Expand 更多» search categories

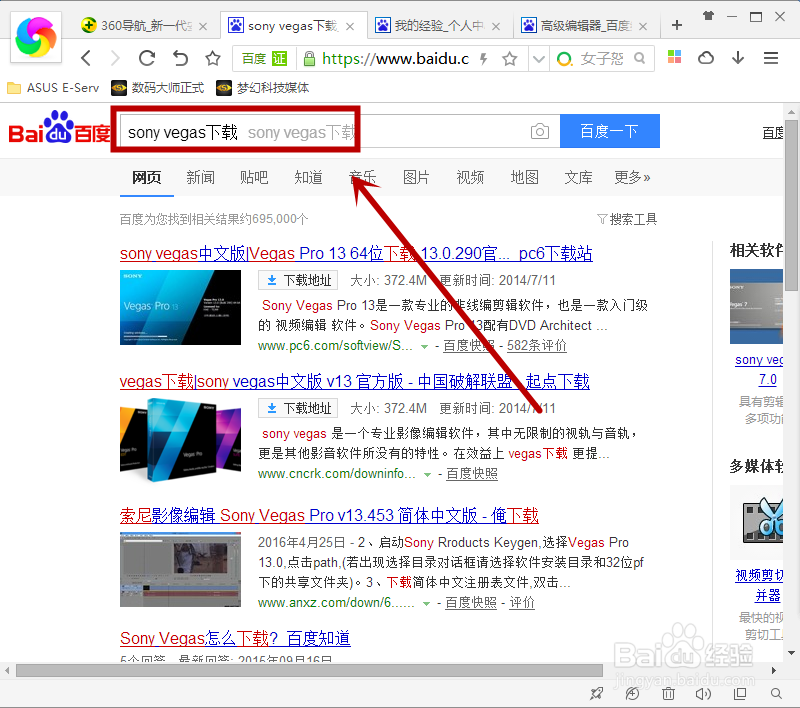(632, 178)
